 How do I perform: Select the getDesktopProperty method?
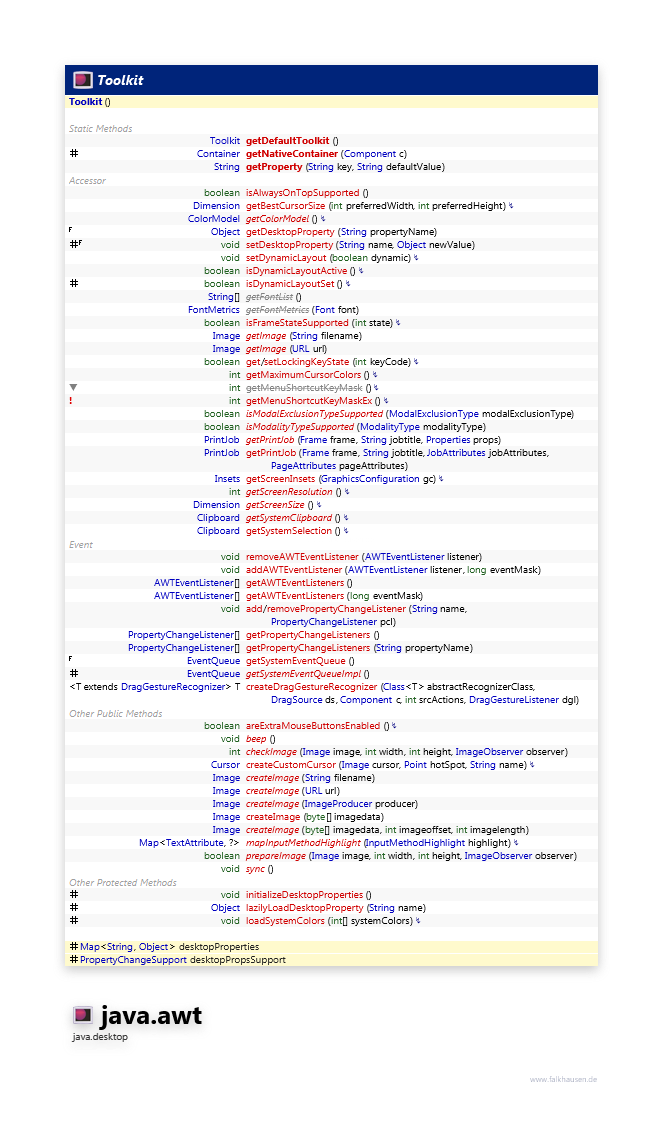click(290, 232)
